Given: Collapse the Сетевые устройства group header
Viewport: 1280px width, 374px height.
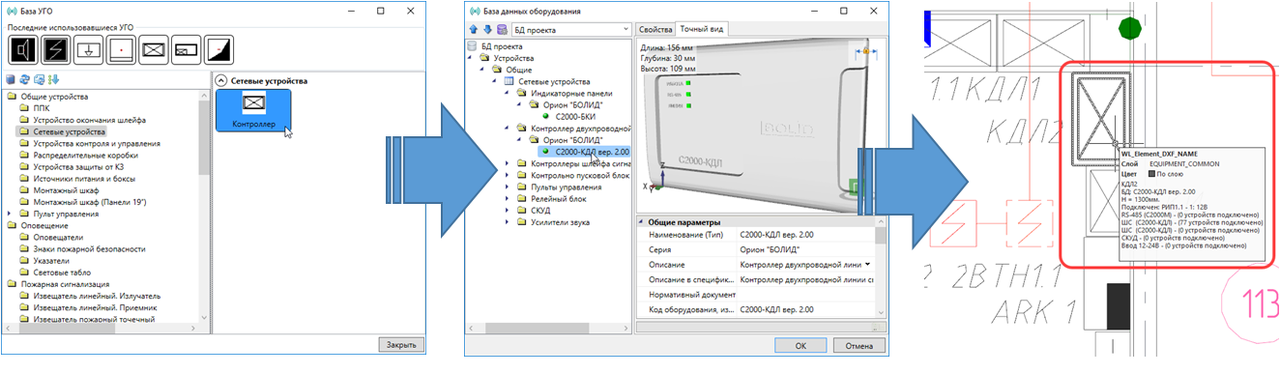Looking at the screenshot, I should [221, 80].
